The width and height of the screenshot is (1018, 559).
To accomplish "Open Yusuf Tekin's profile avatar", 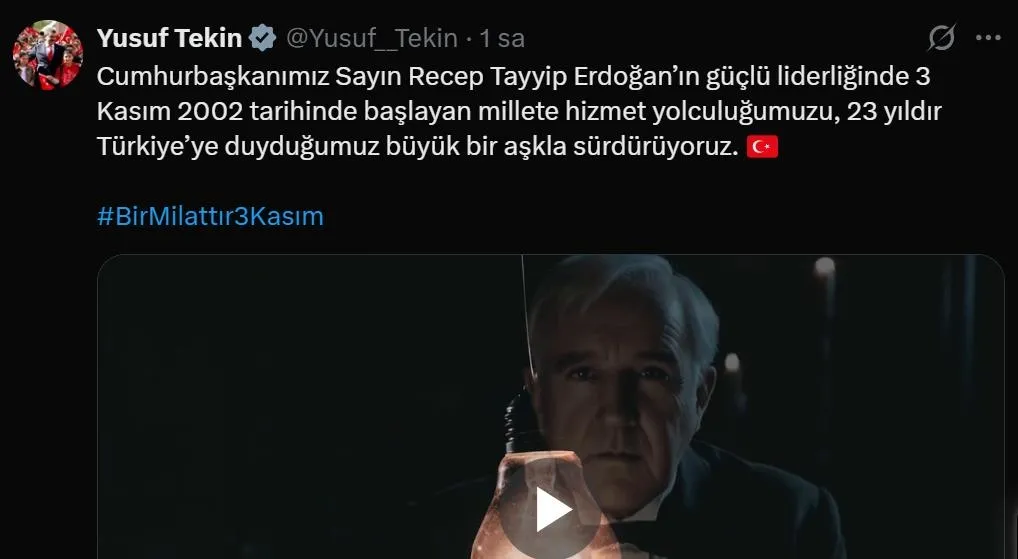I will click(x=47, y=55).
